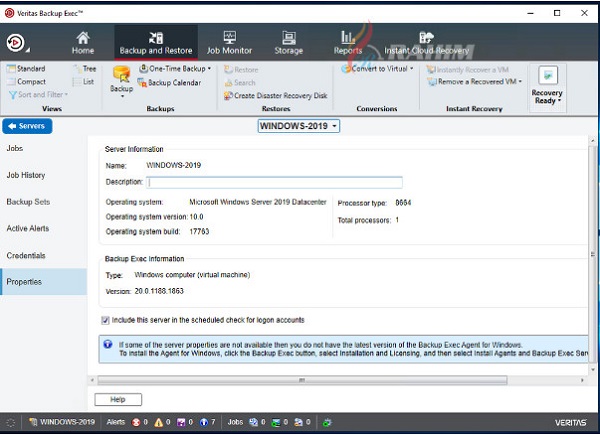This screenshot has width=600, height=435.
Task: Click the blue information icon
Action: pos(108,344)
